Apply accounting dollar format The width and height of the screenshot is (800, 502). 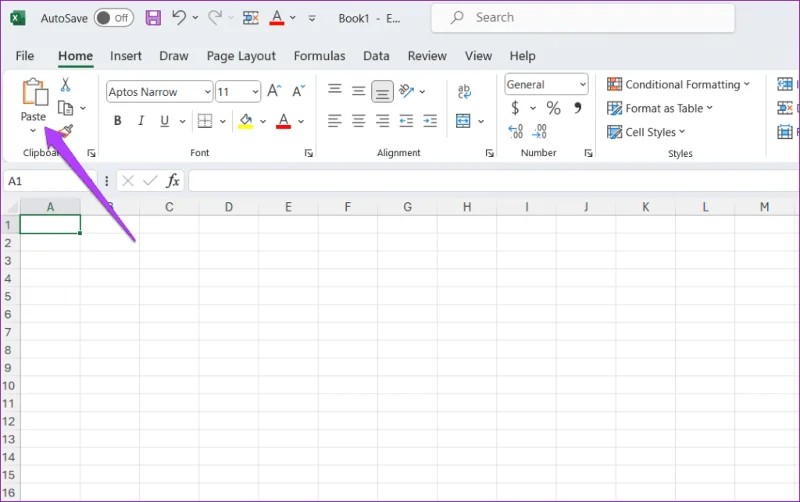(x=515, y=108)
